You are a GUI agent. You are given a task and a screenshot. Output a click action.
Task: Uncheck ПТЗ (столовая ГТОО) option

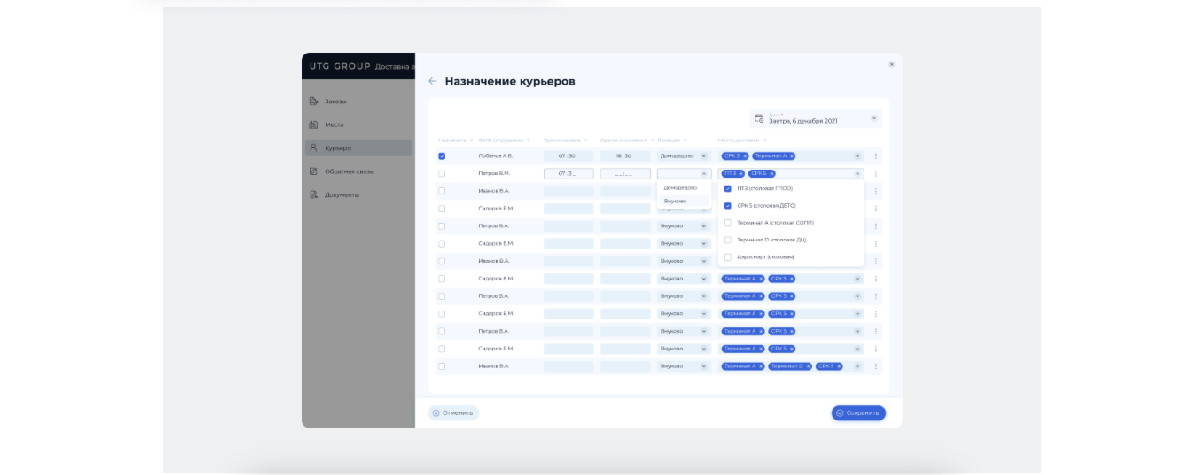[x=728, y=188]
